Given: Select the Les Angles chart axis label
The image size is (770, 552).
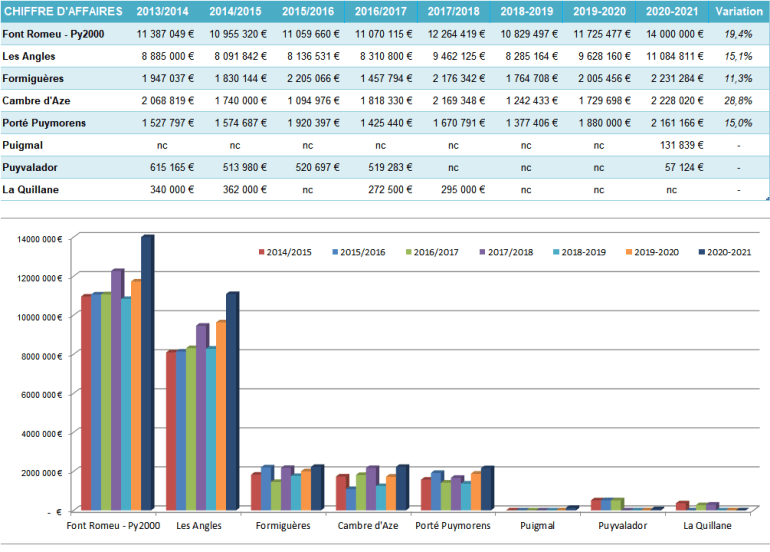Looking at the screenshot, I should coord(197,526).
